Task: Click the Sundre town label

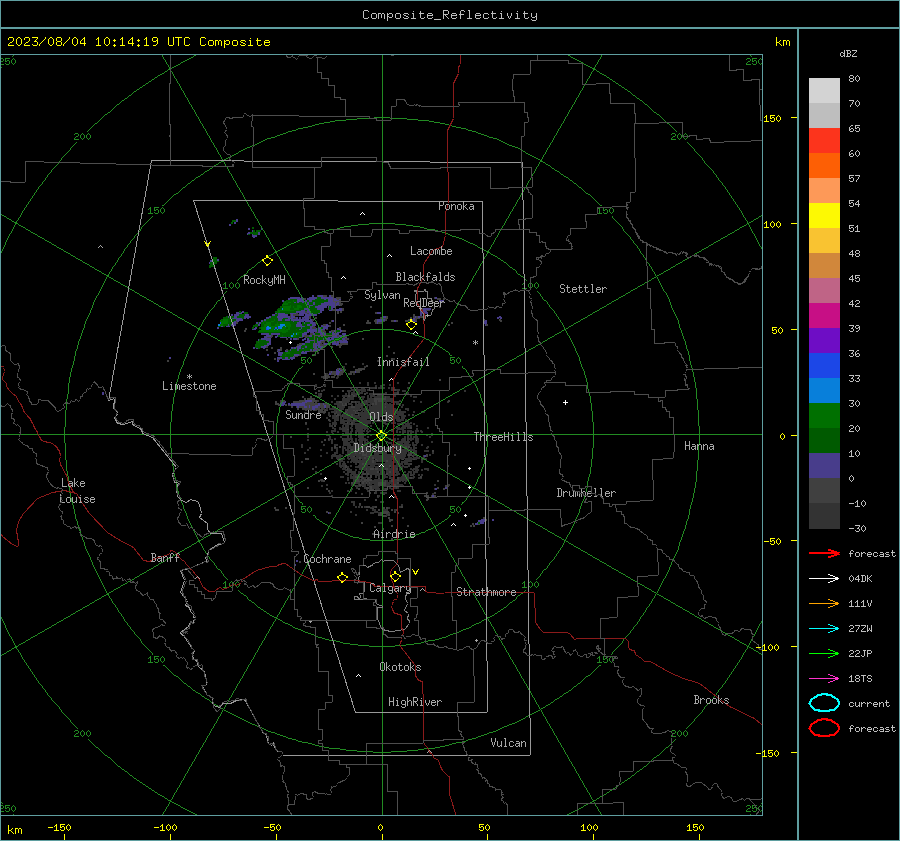Action: click(303, 415)
